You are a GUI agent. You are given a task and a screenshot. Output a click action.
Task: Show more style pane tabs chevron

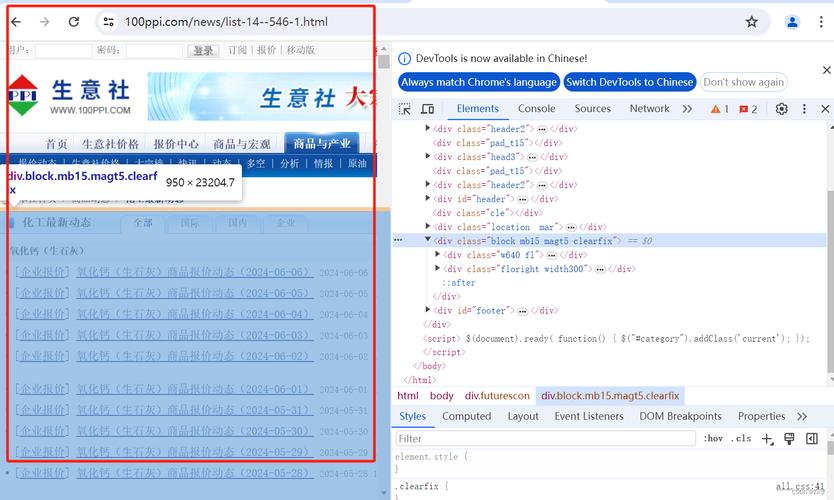(802, 416)
